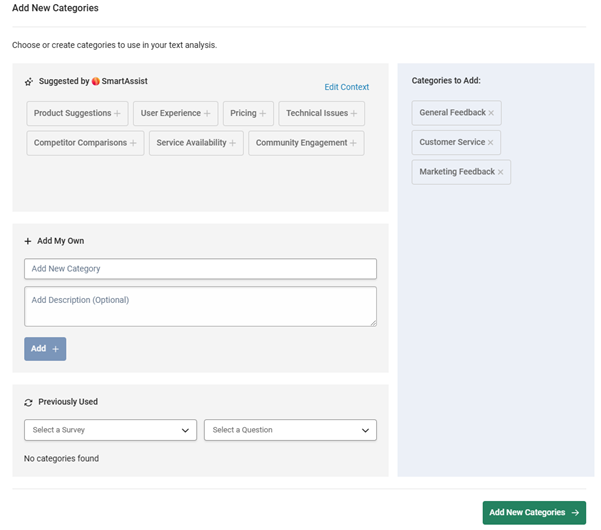Click the blue Add button

[45, 349]
